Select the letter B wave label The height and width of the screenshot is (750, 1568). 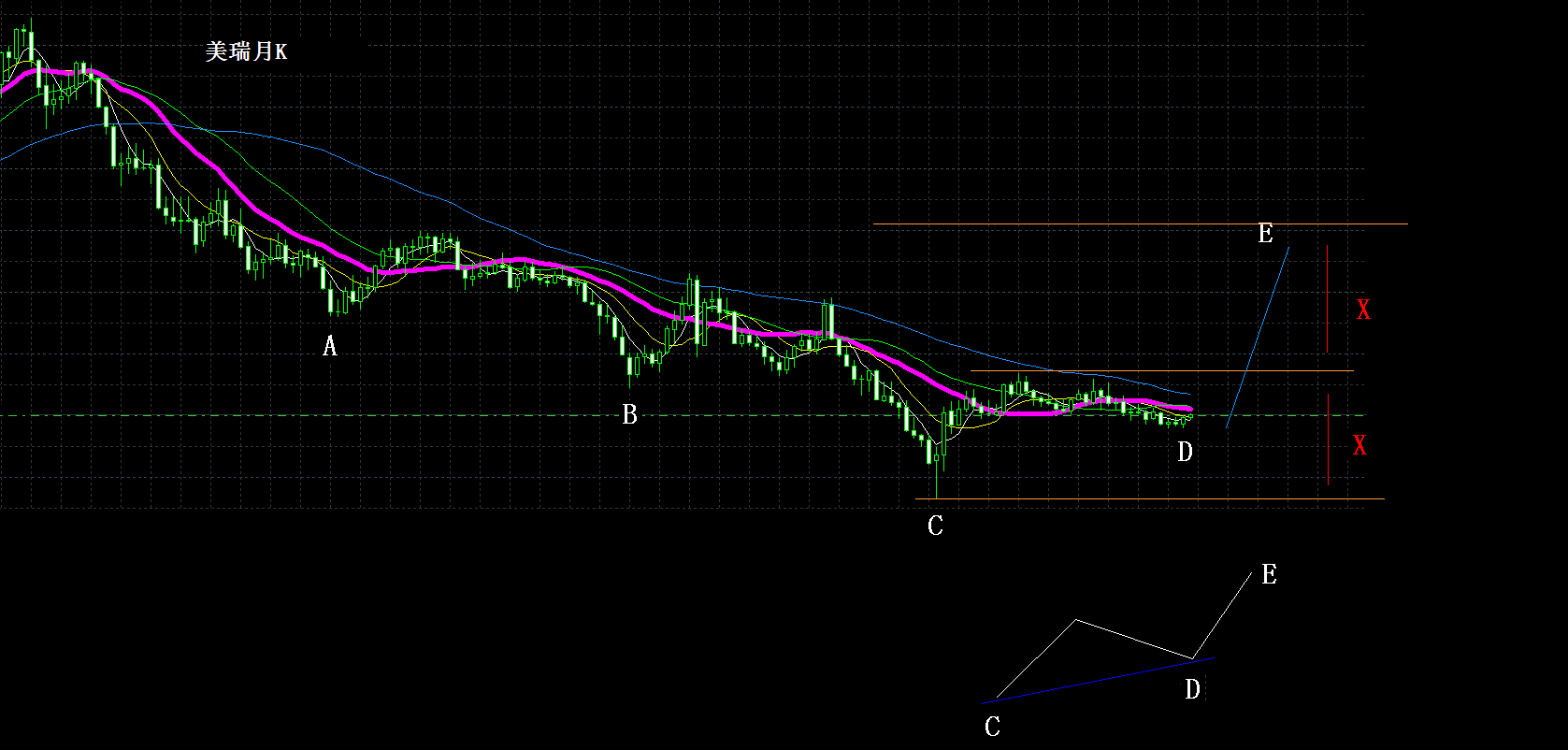[629, 415]
